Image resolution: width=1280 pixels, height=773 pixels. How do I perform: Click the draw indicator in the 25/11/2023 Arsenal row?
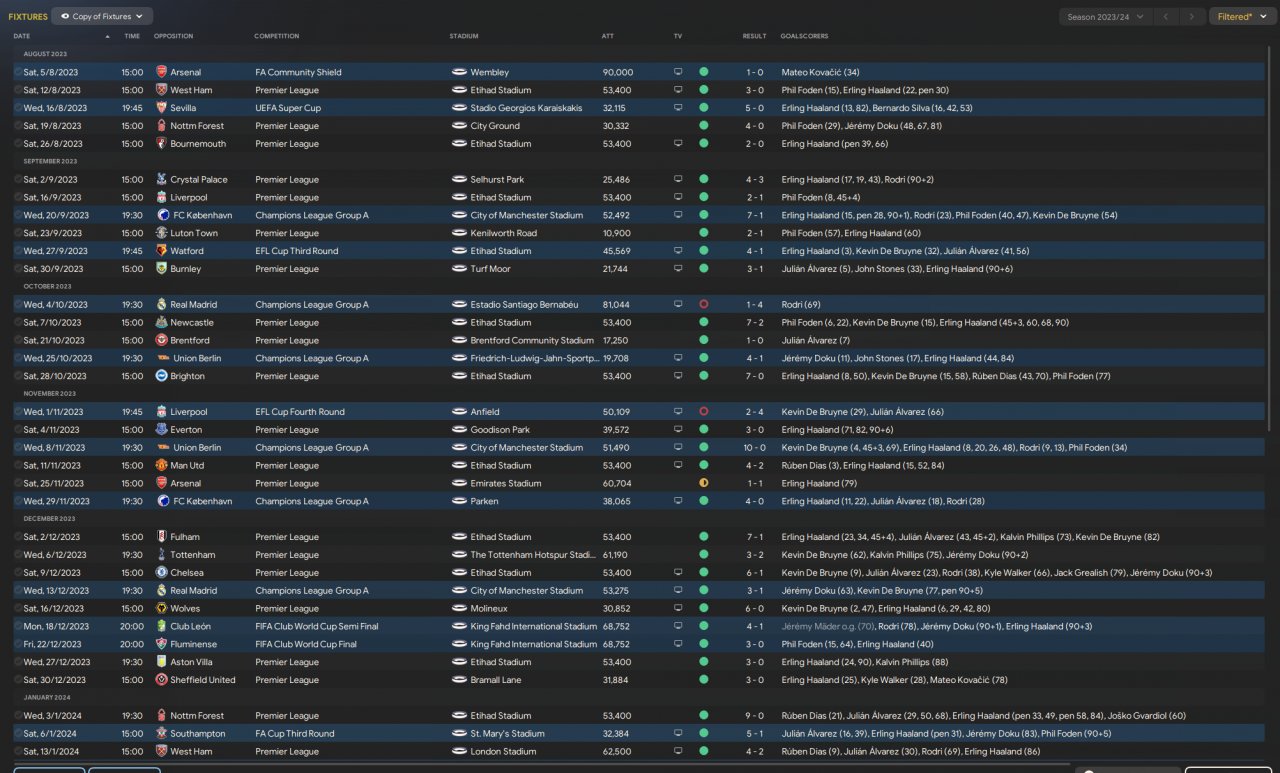coord(704,484)
